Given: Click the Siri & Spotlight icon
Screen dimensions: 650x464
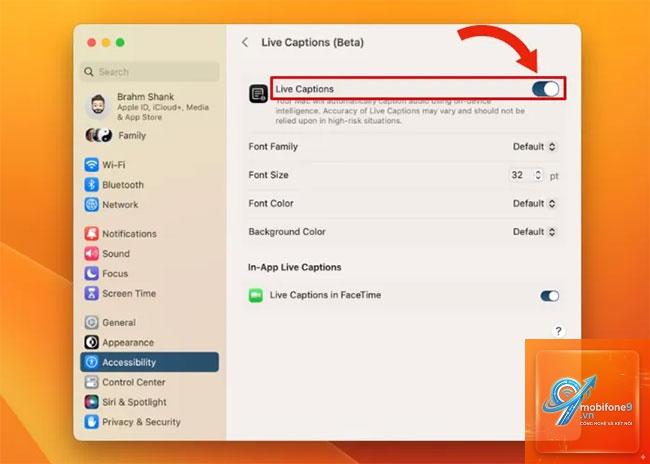Looking at the screenshot, I should (91, 402).
